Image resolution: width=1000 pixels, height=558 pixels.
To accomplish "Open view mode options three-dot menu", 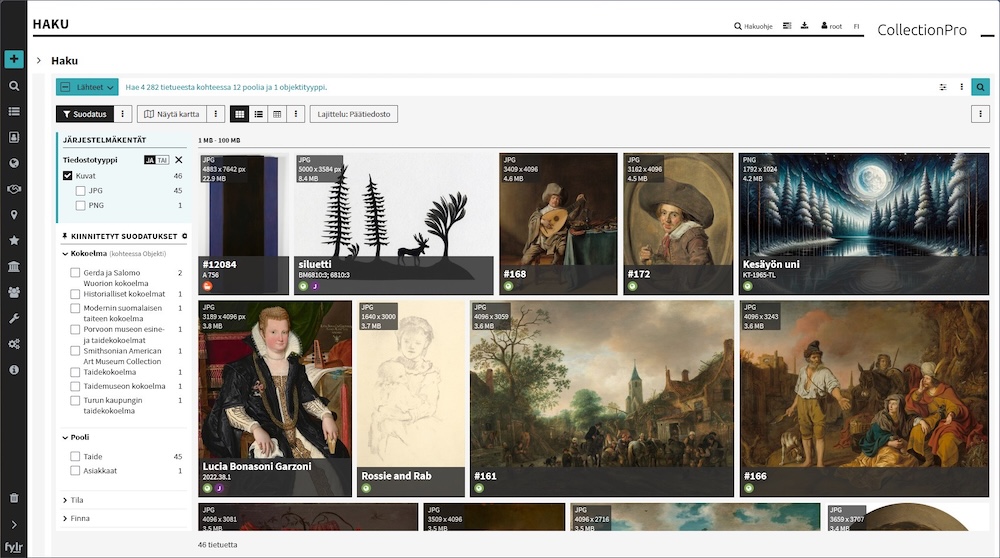I will pos(295,114).
